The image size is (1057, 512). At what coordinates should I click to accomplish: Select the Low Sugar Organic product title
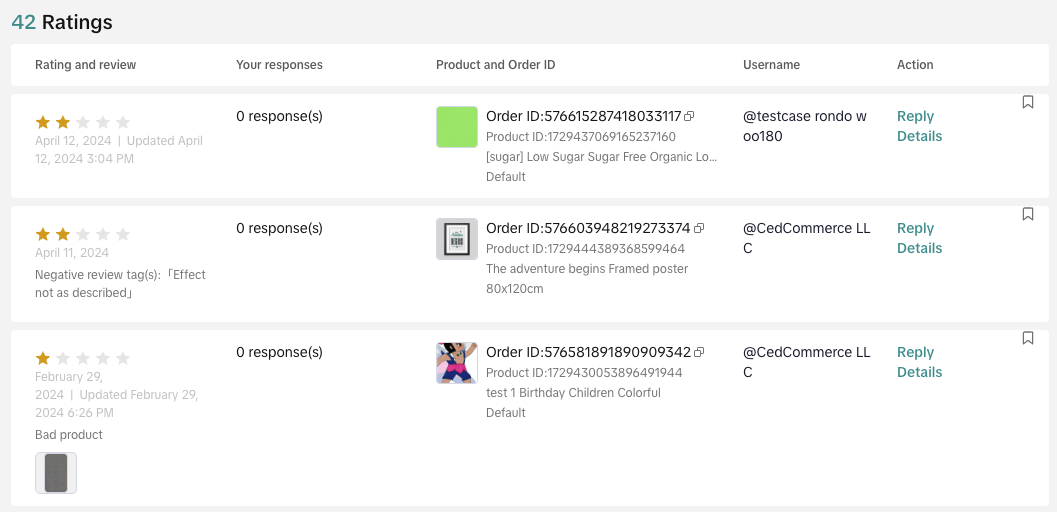pyautogui.click(x=601, y=157)
